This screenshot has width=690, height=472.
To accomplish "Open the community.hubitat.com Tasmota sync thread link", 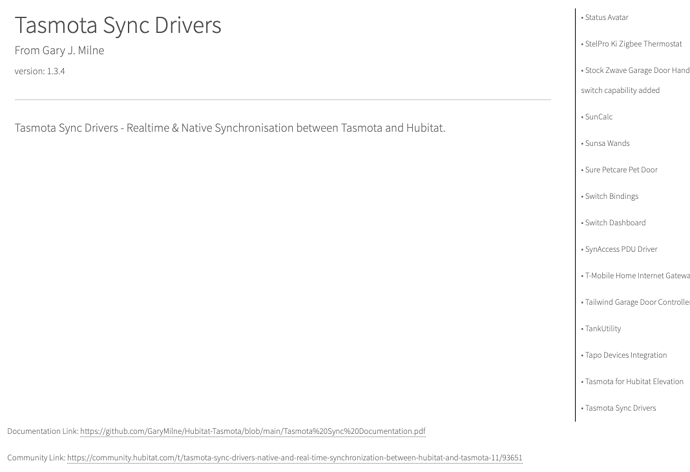I will [294, 457].
